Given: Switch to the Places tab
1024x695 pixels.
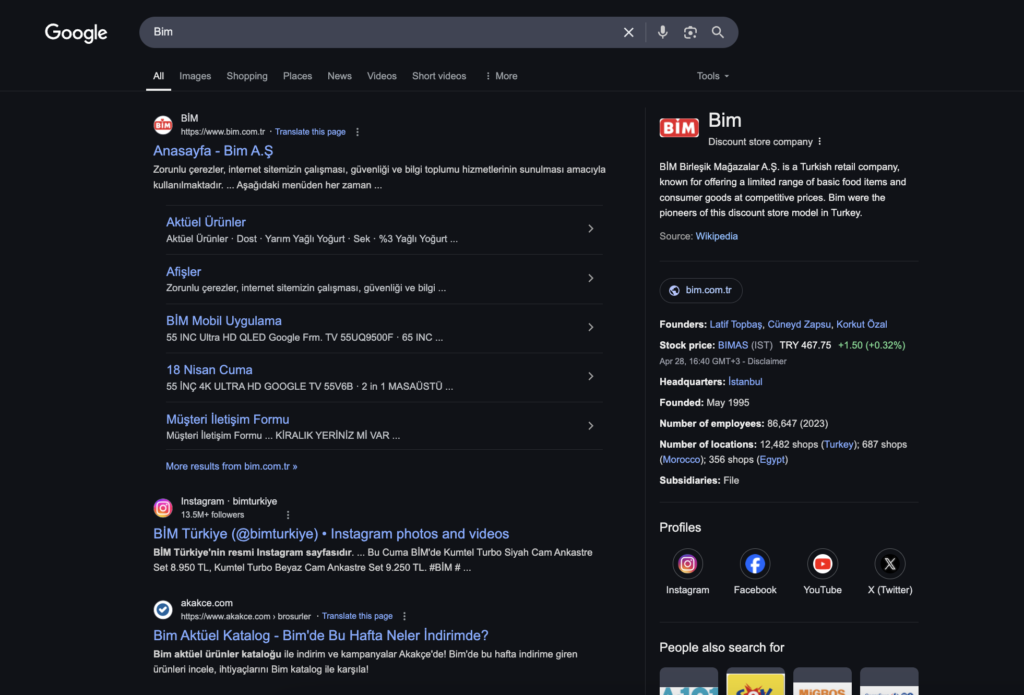Looking at the screenshot, I should (297, 76).
